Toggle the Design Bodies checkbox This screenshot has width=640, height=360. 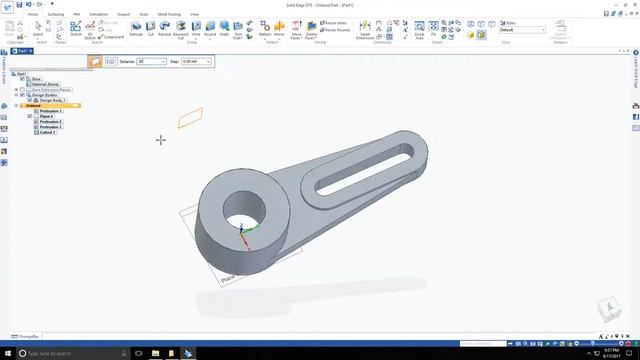[22, 95]
